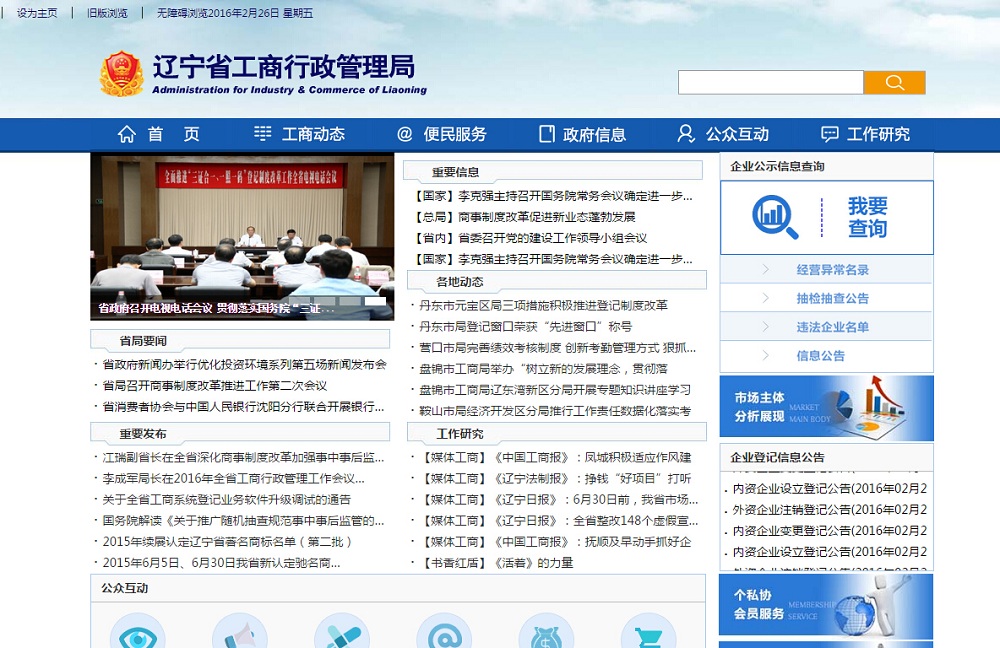This screenshot has width=1000, height=648.
Task: Open news 盘锦市工商局举办"树立新的发展理念"
Action: (543, 369)
